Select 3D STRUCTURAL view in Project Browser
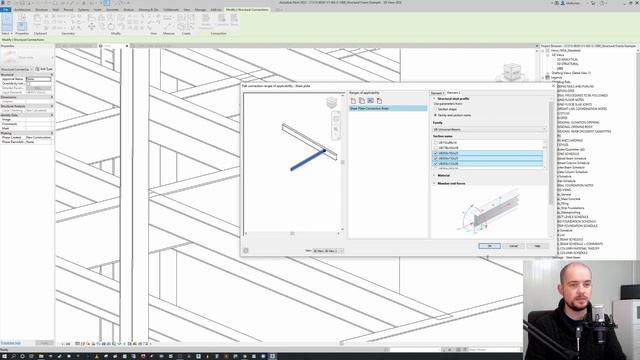This screenshot has height=360, width=640. point(568,64)
